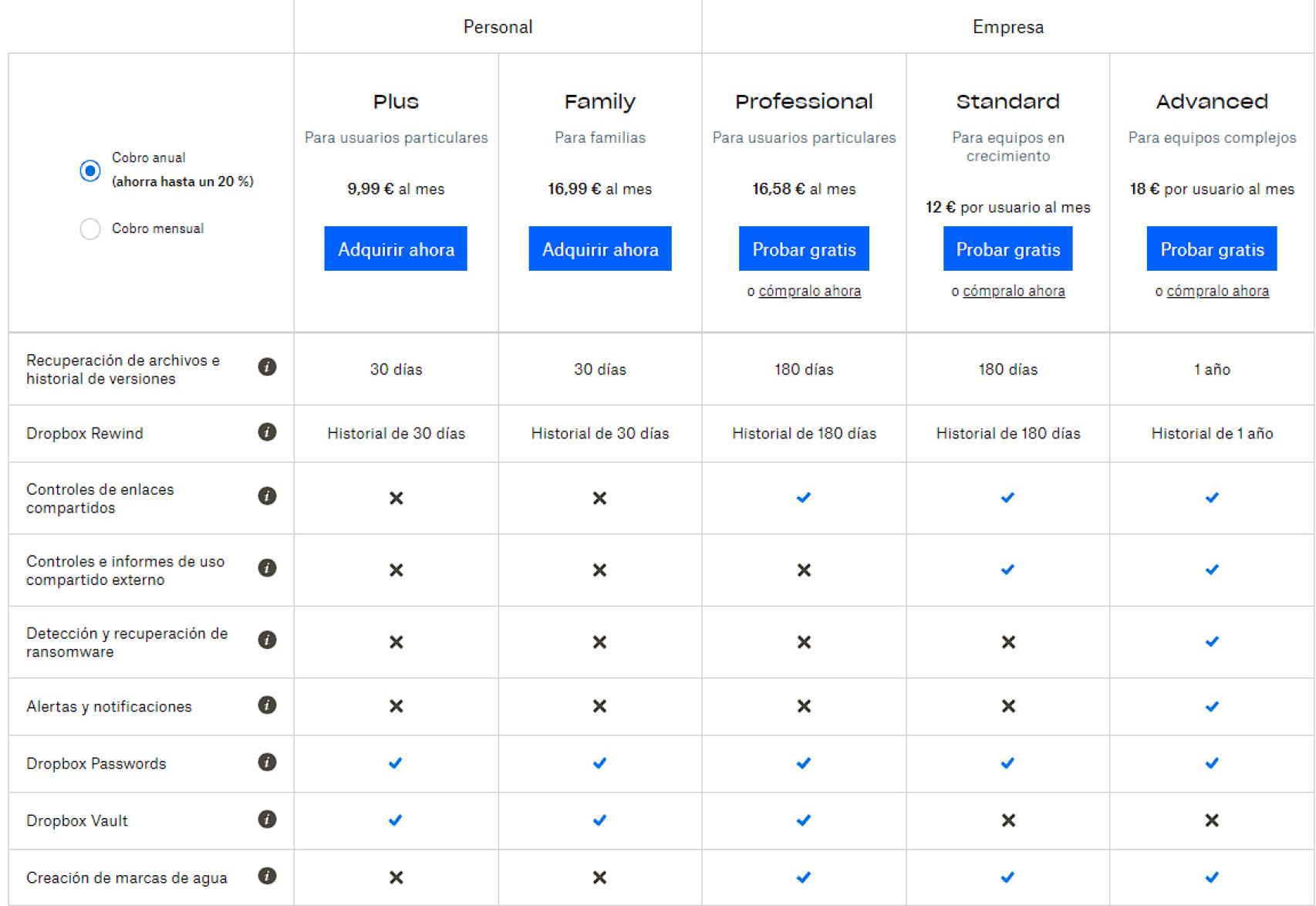Viewport: 1316px width, 906px height.
Task: Open ransomware detection info tooltip
Action: [267, 641]
